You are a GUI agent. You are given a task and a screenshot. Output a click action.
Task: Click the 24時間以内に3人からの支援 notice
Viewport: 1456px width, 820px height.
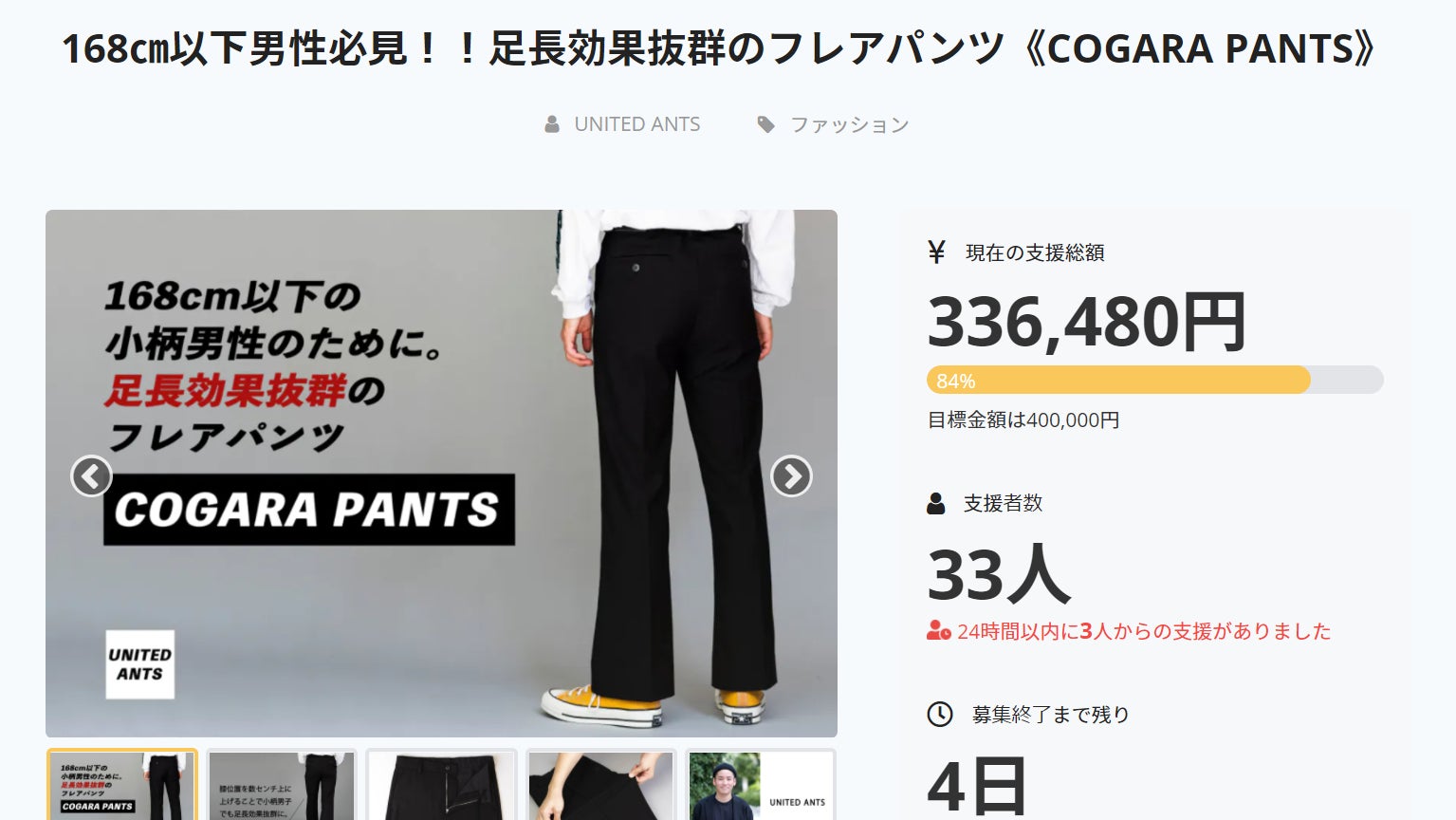1144,631
